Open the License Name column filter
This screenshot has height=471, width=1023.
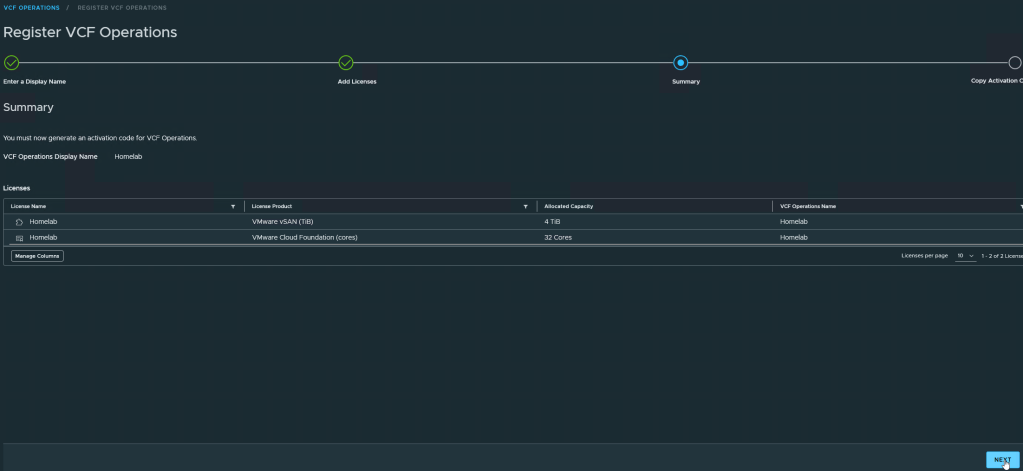pyautogui.click(x=233, y=206)
